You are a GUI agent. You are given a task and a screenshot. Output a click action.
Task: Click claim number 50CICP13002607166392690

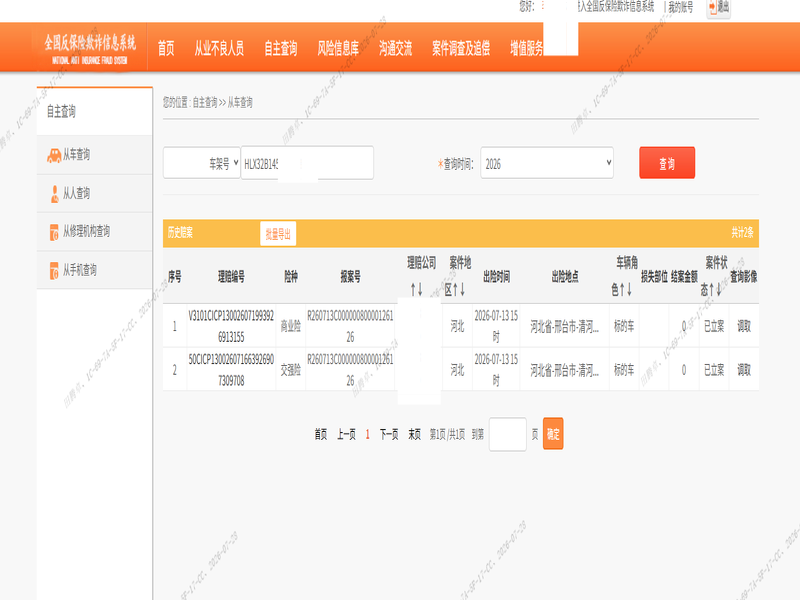tap(231, 370)
